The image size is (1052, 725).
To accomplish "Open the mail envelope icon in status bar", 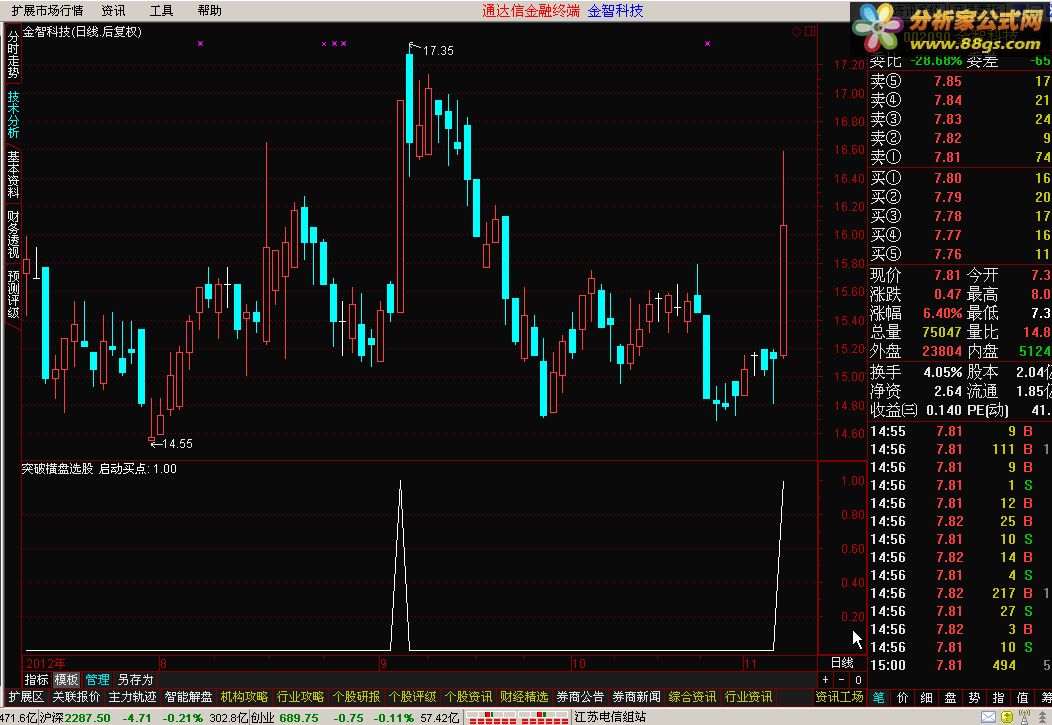I will [989, 718].
